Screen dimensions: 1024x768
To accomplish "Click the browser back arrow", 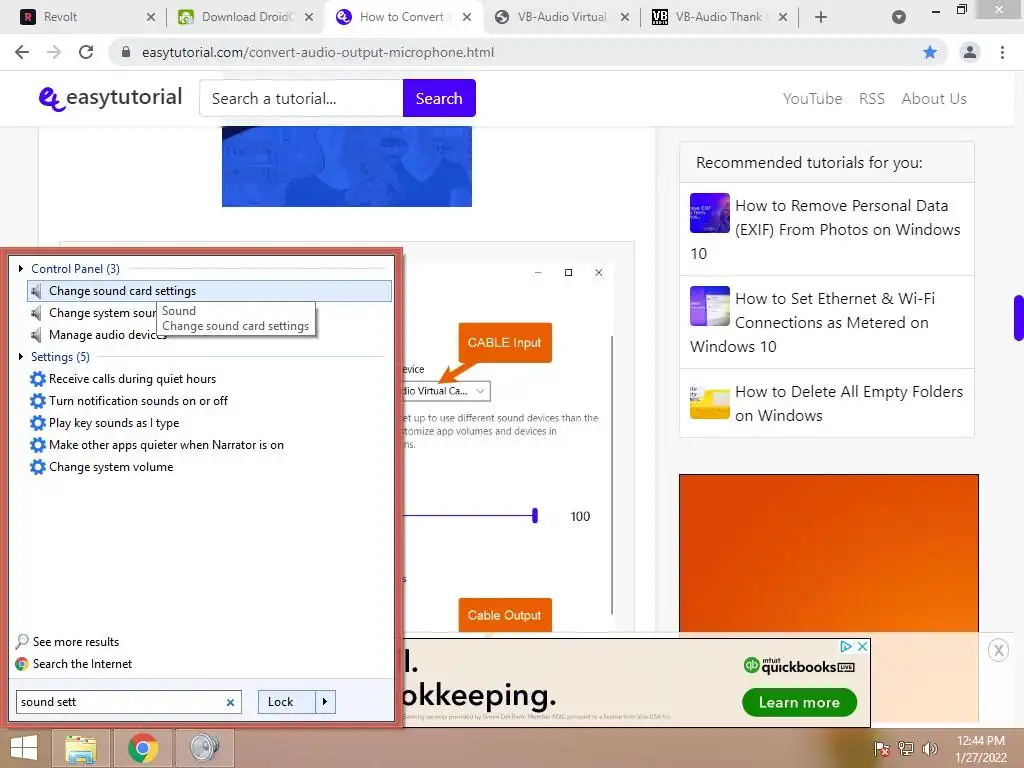I will point(22,52).
